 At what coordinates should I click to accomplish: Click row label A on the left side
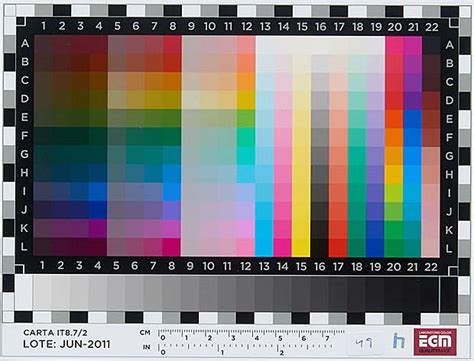pos(25,43)
